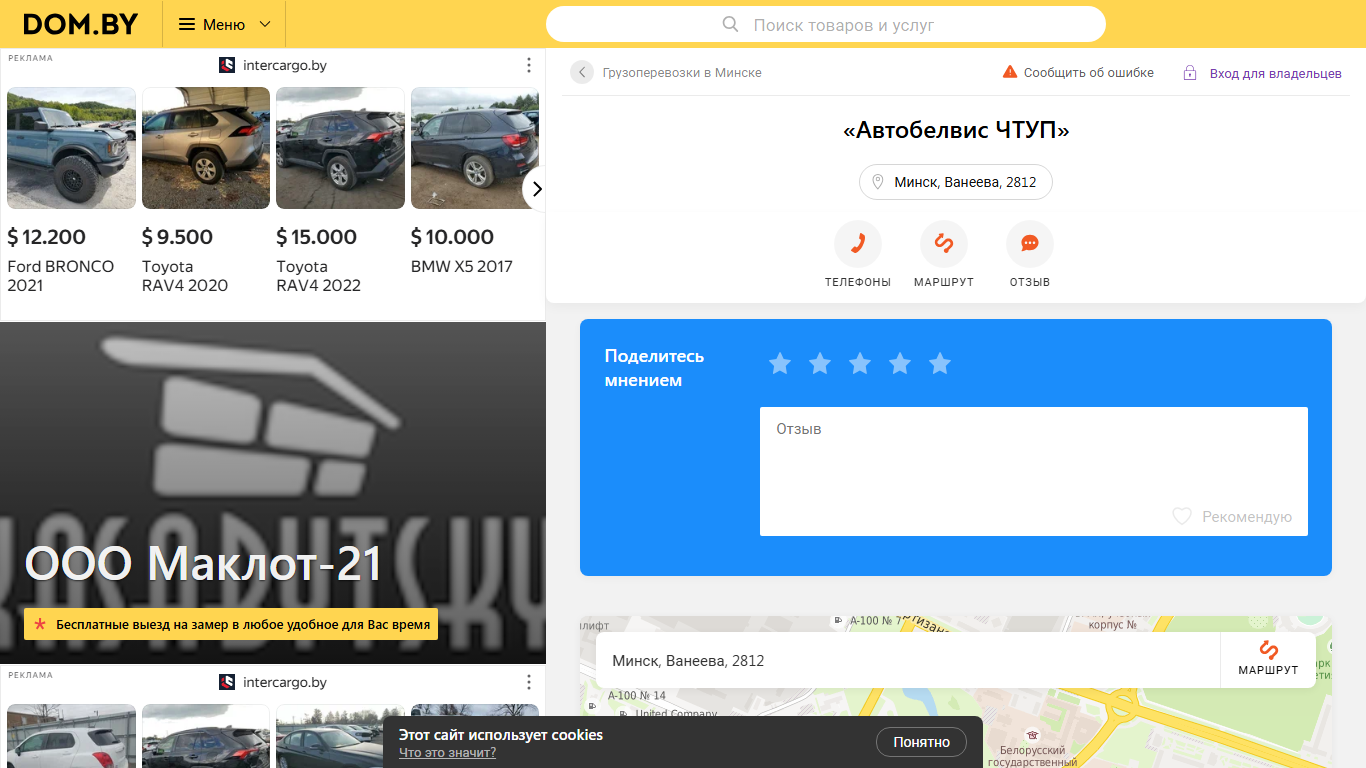Open the DOM.BY home logo
The height and width of the screenshot is (768, 1366).
click(x=81, y=24)
